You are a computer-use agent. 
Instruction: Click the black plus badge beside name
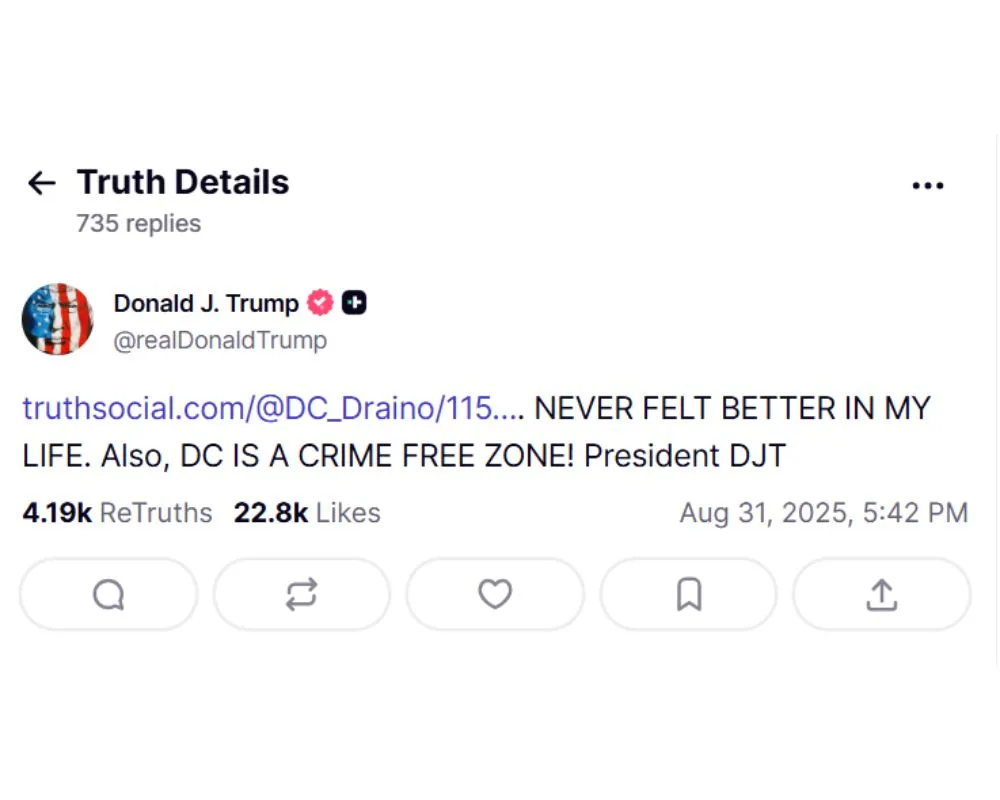(x=354, y=302)
